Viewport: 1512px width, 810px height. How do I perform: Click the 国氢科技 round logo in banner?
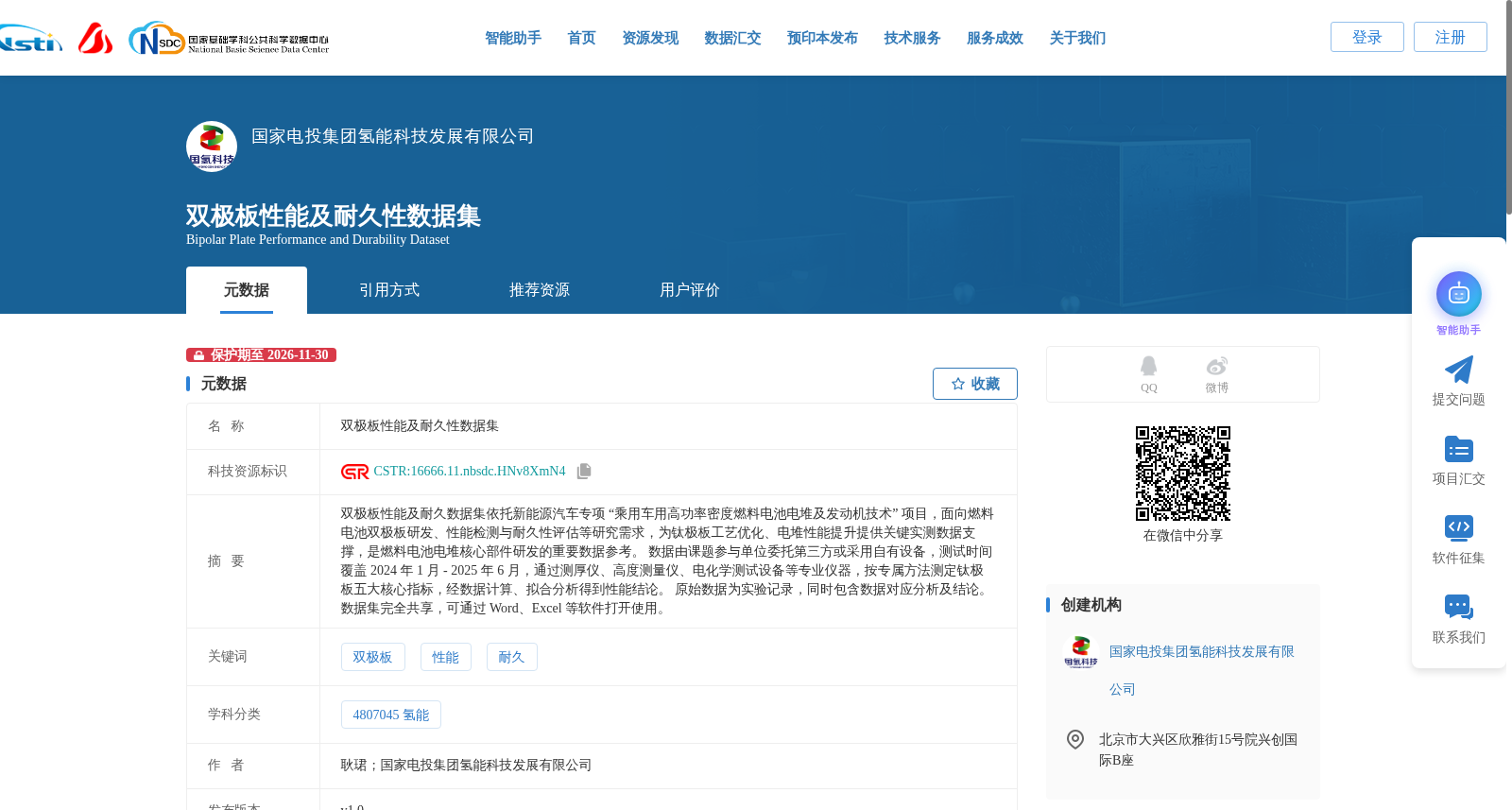coord(212,146)
